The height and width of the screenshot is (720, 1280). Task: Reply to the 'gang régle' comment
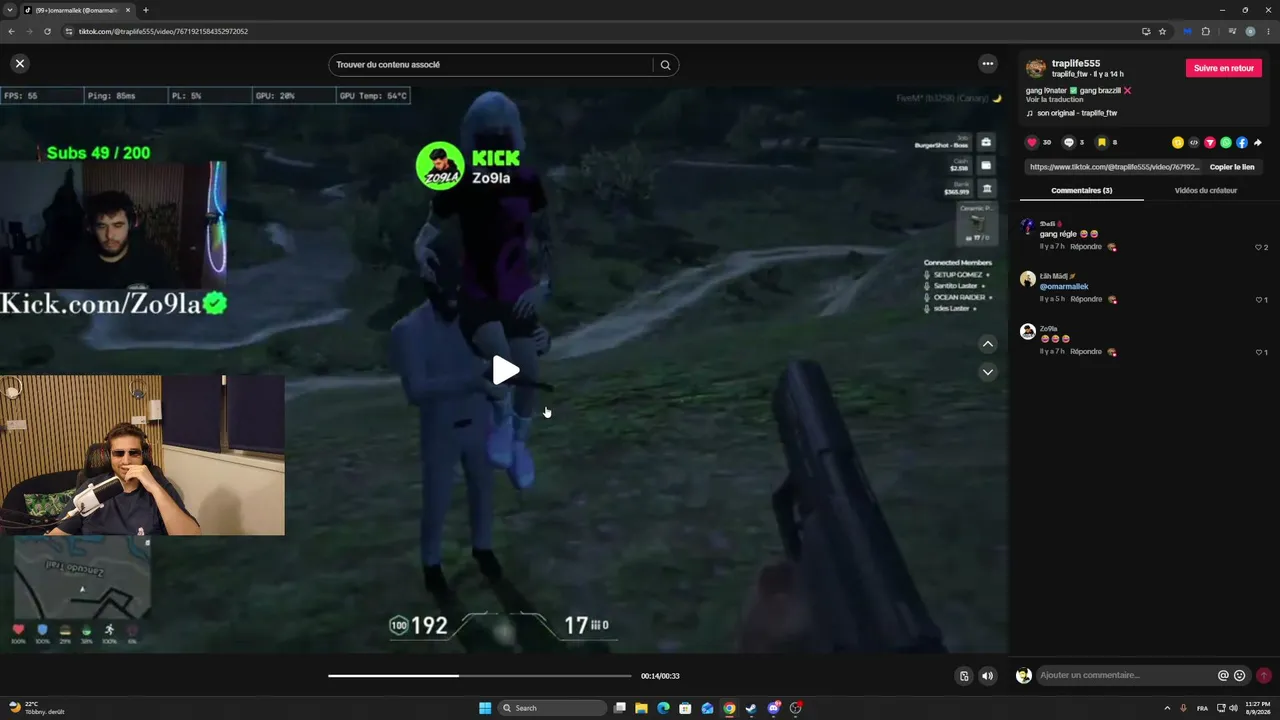pos(1086,247)
